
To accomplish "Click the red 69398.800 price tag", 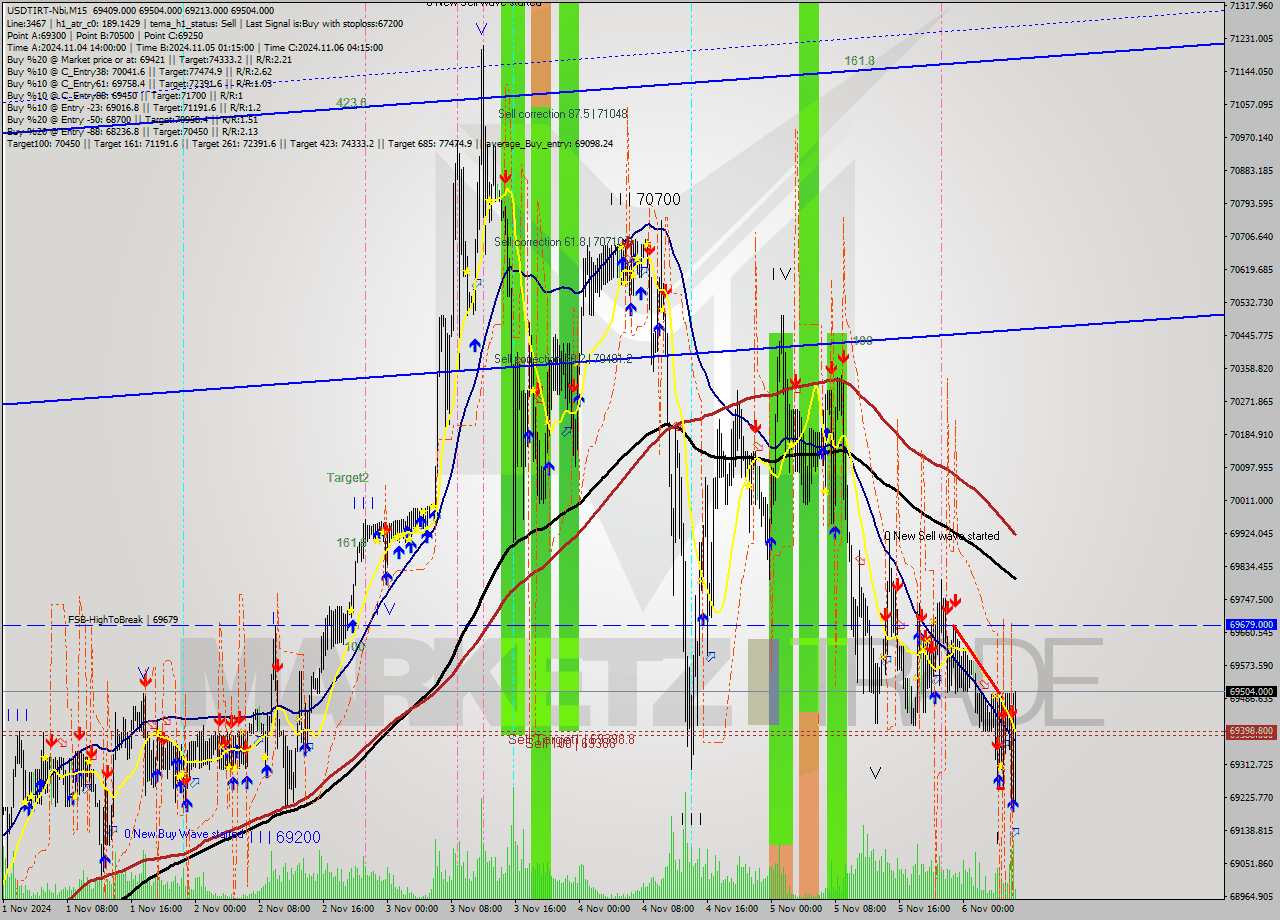I will coord(1251,731).
